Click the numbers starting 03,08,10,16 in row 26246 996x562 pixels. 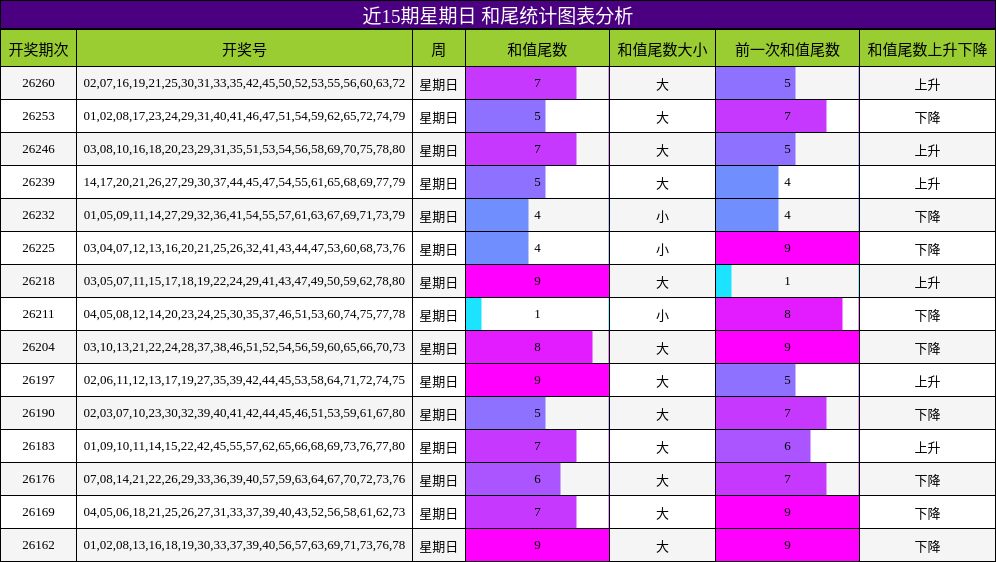coord(245,149)
